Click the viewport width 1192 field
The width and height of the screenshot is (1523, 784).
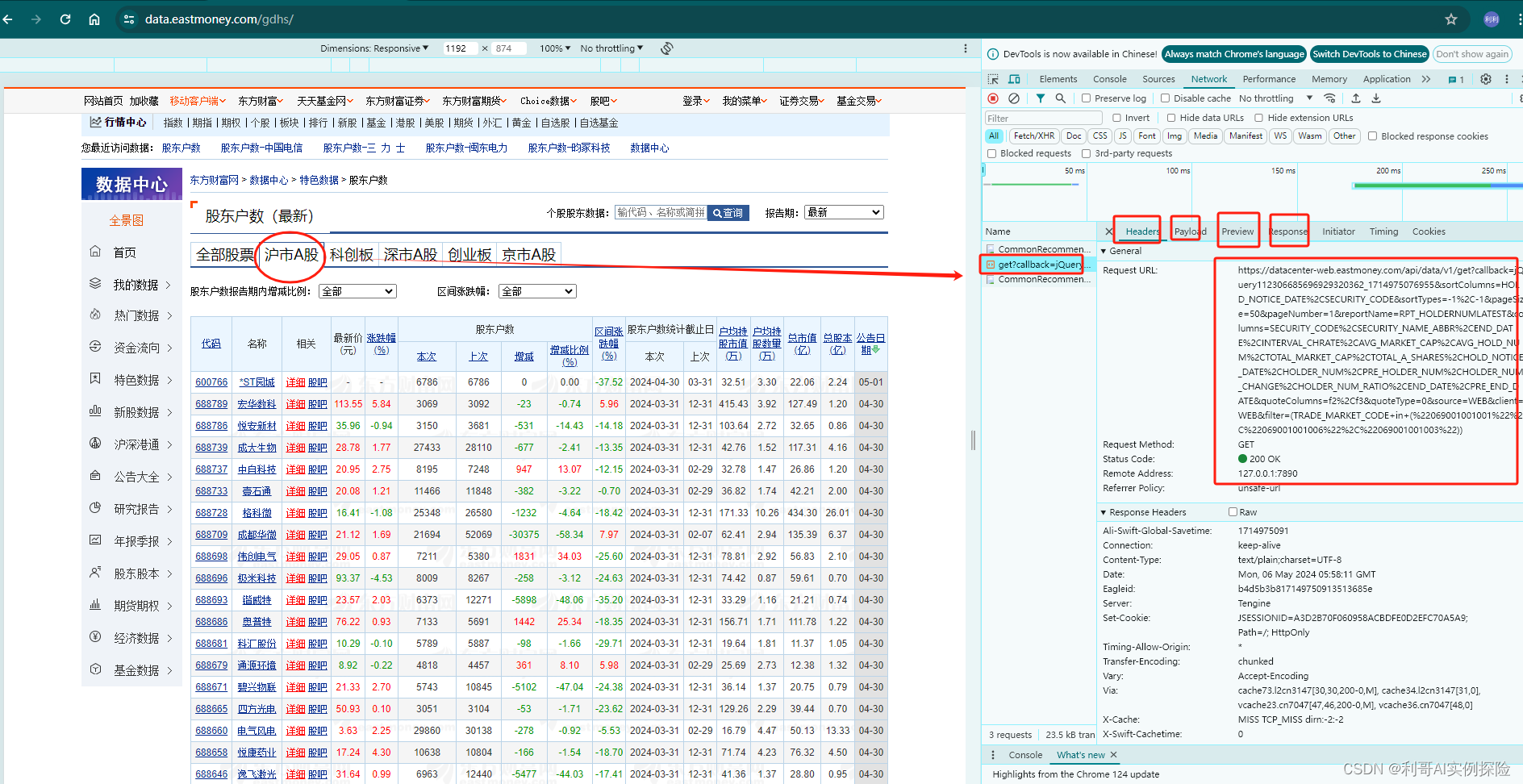[460, 48]
